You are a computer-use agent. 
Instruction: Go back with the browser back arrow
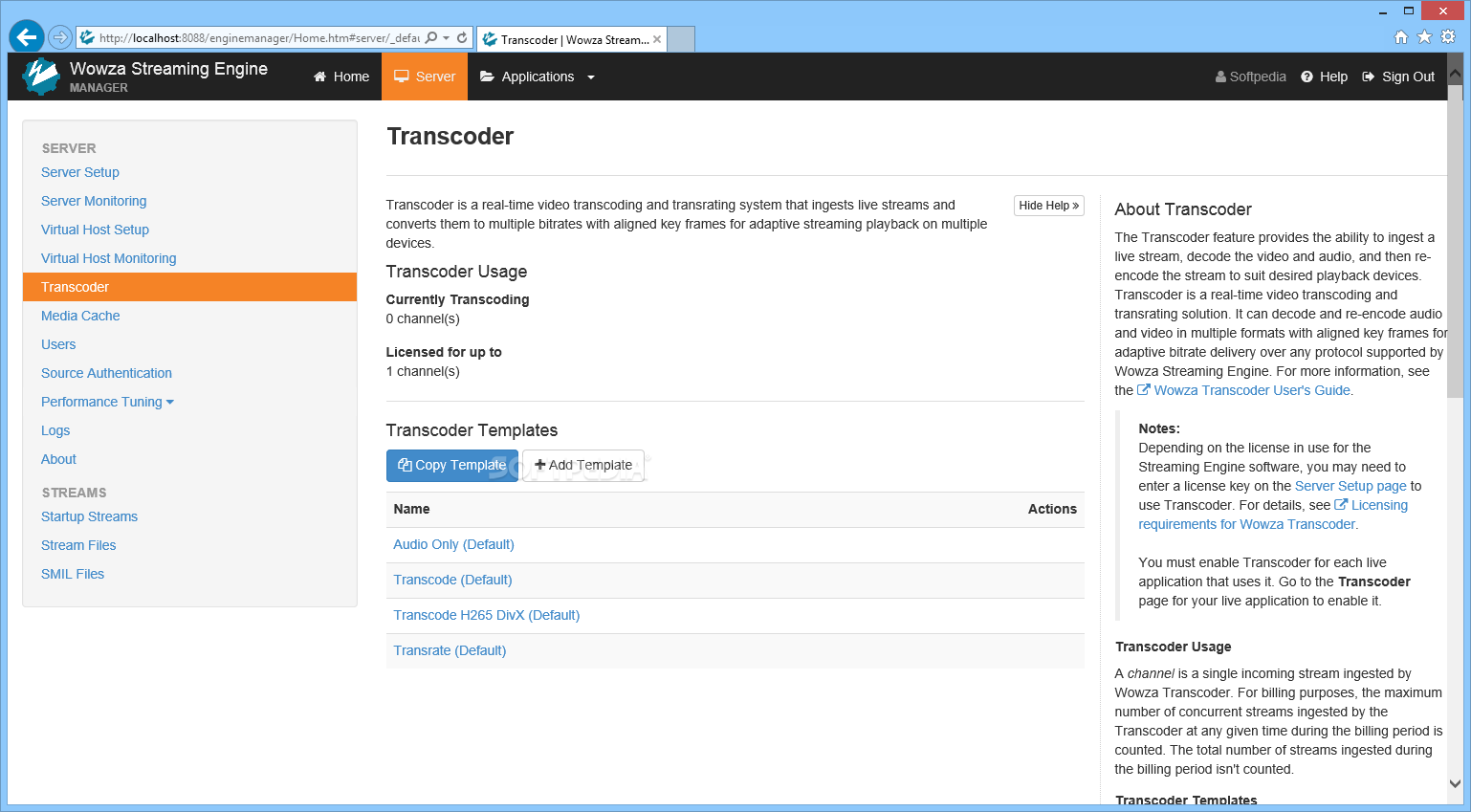26,37
